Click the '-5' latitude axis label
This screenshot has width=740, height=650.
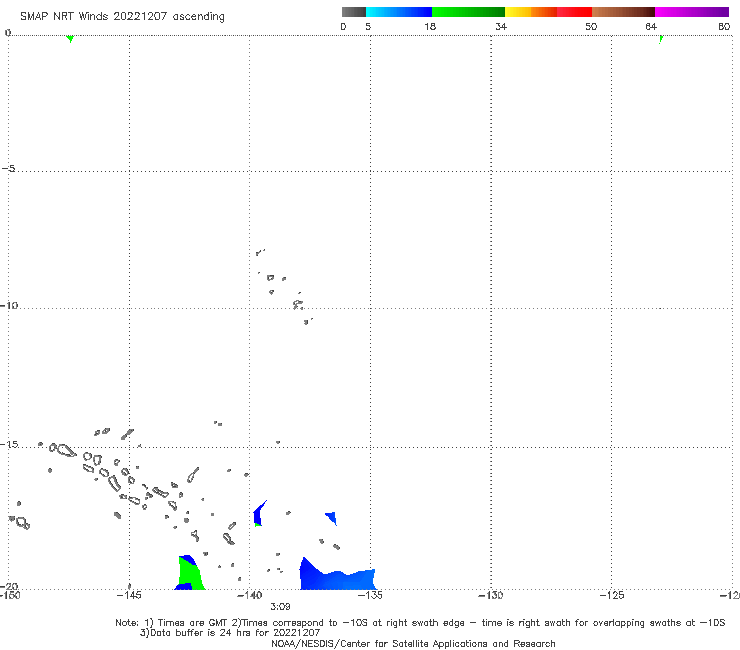[8, 169]
